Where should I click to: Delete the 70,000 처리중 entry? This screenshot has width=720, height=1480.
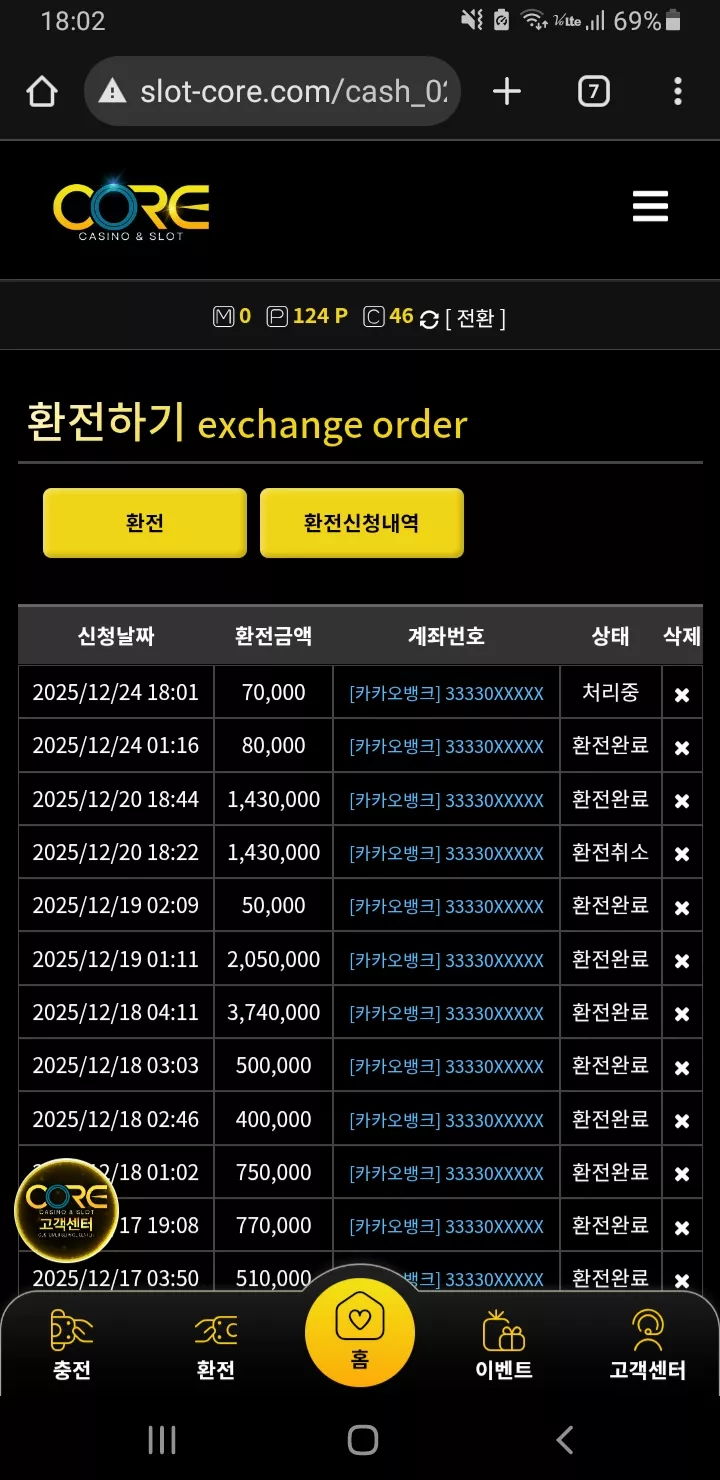[x=682, y=694]
